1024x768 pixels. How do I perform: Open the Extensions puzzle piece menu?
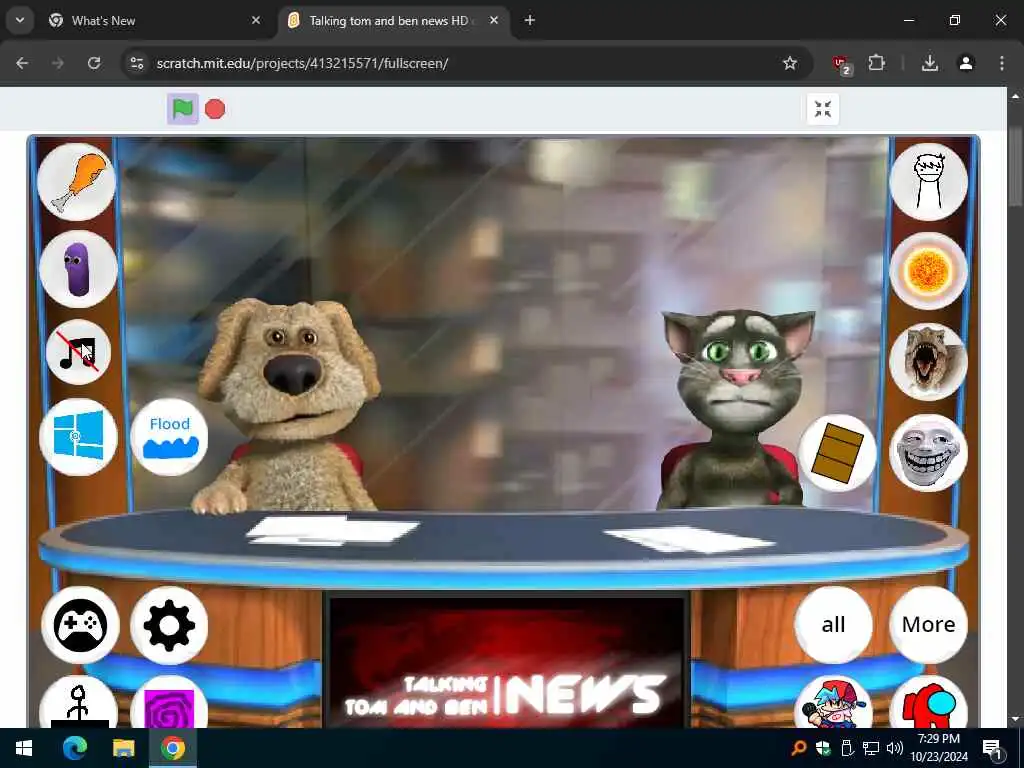[x=876, y=63]
